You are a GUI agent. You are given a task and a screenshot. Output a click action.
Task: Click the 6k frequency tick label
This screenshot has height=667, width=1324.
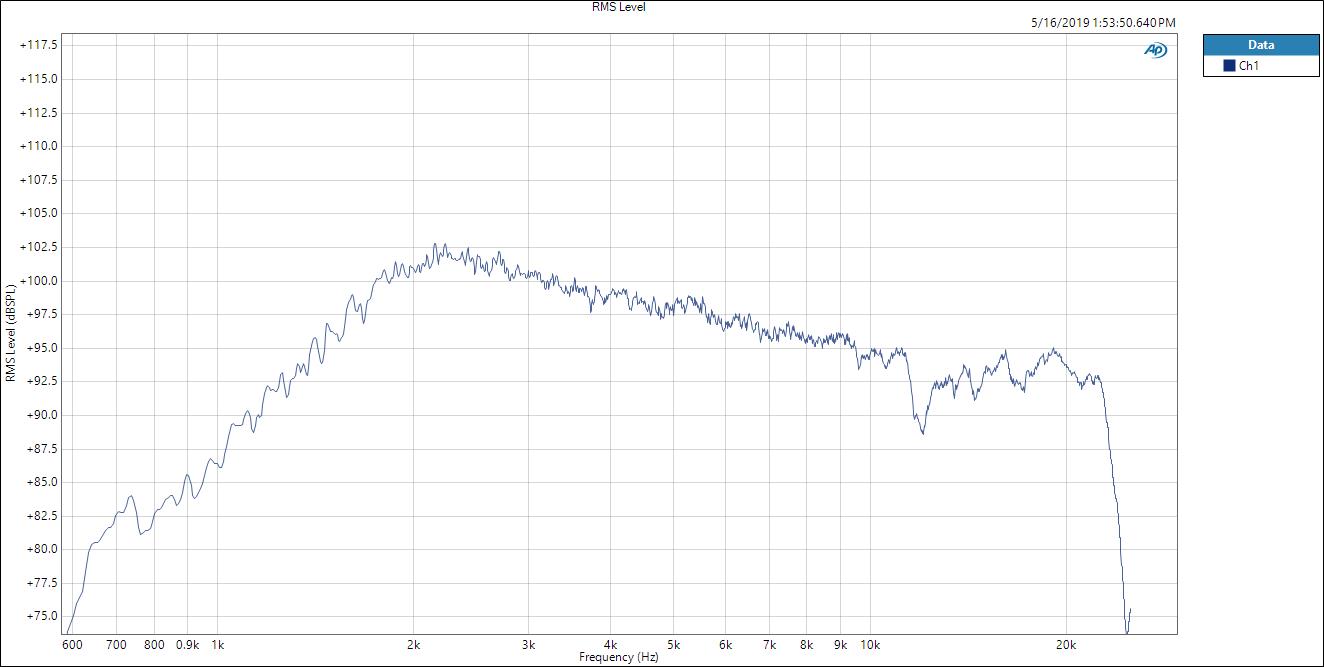pyautogui.click(x=725, y=646)
